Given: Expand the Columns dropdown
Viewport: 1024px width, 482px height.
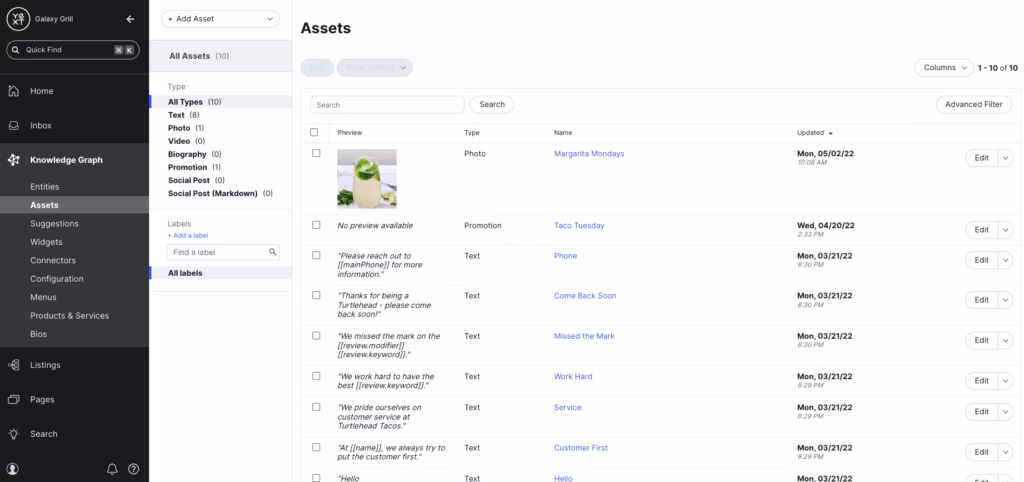Looking at the screenshot, I should coord(943,67).
